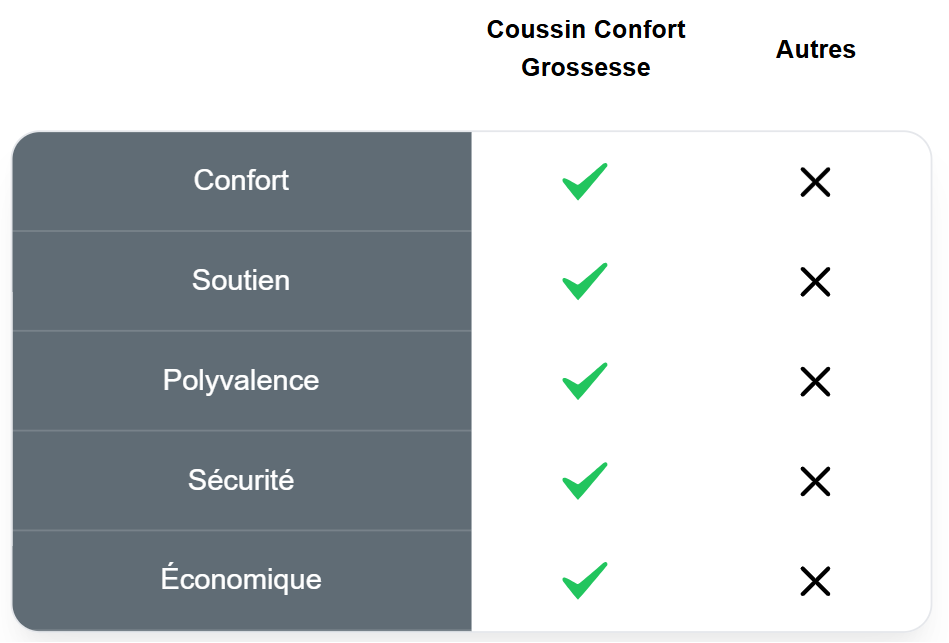Click the Sécurité row label

point(241,480)
